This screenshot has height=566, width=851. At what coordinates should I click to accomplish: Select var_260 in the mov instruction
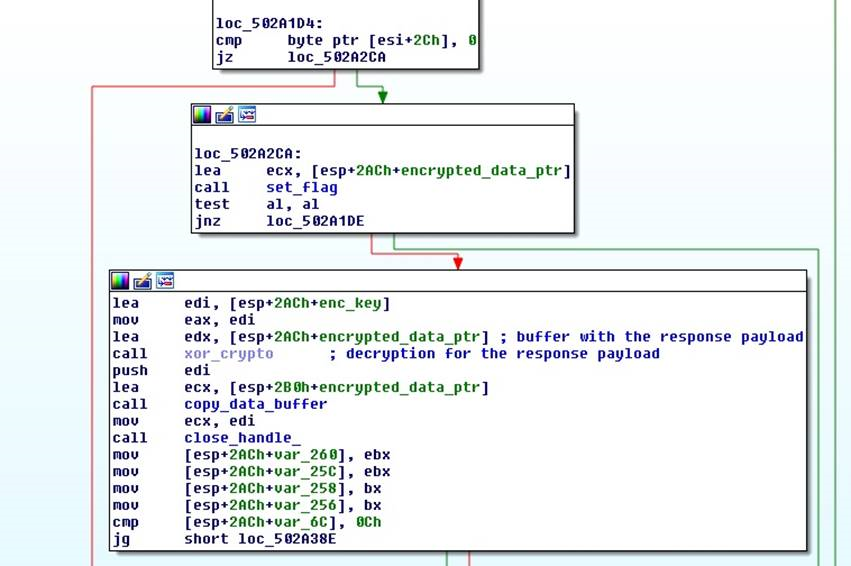(x=316, y=455)
